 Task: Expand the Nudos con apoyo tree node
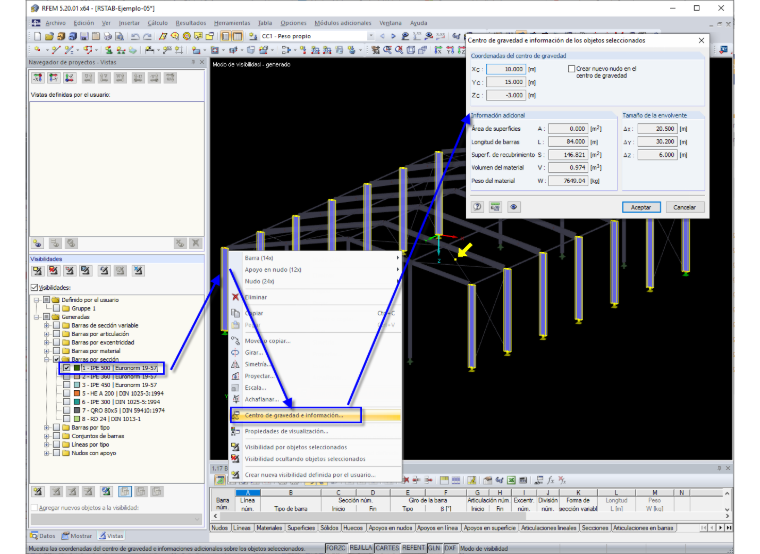coord(47,453)
